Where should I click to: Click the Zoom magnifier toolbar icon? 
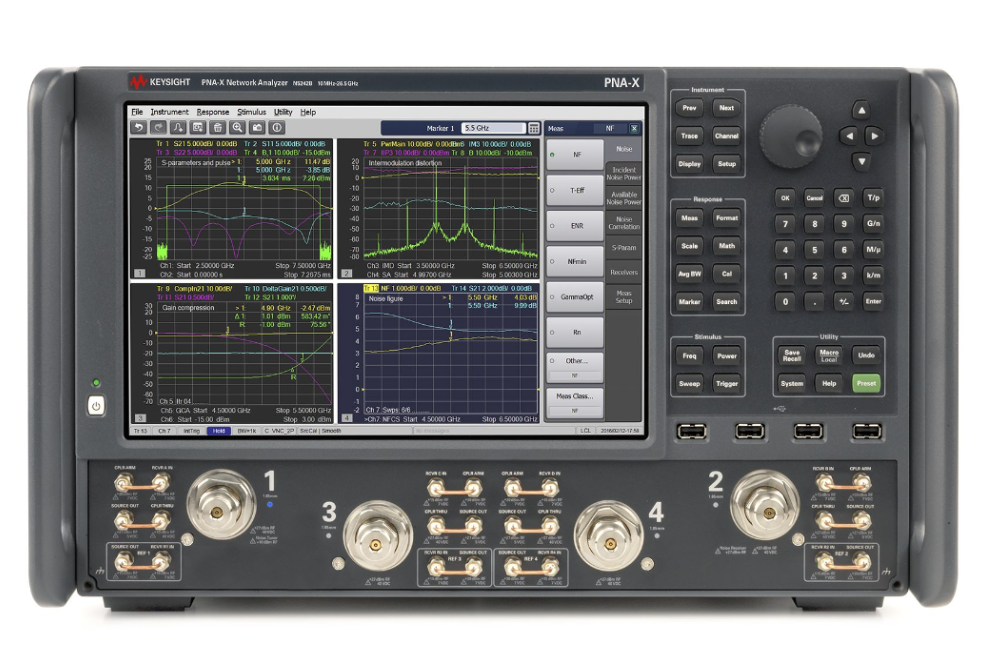pyautogui.click(x=238, y=128)
